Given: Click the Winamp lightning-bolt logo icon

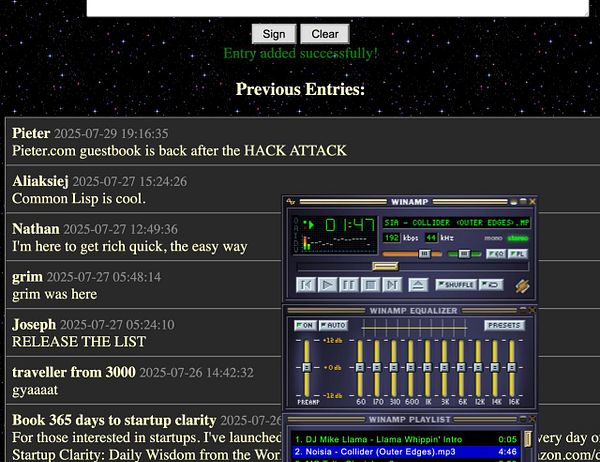Looking at the screenshot, I should 522,286.
